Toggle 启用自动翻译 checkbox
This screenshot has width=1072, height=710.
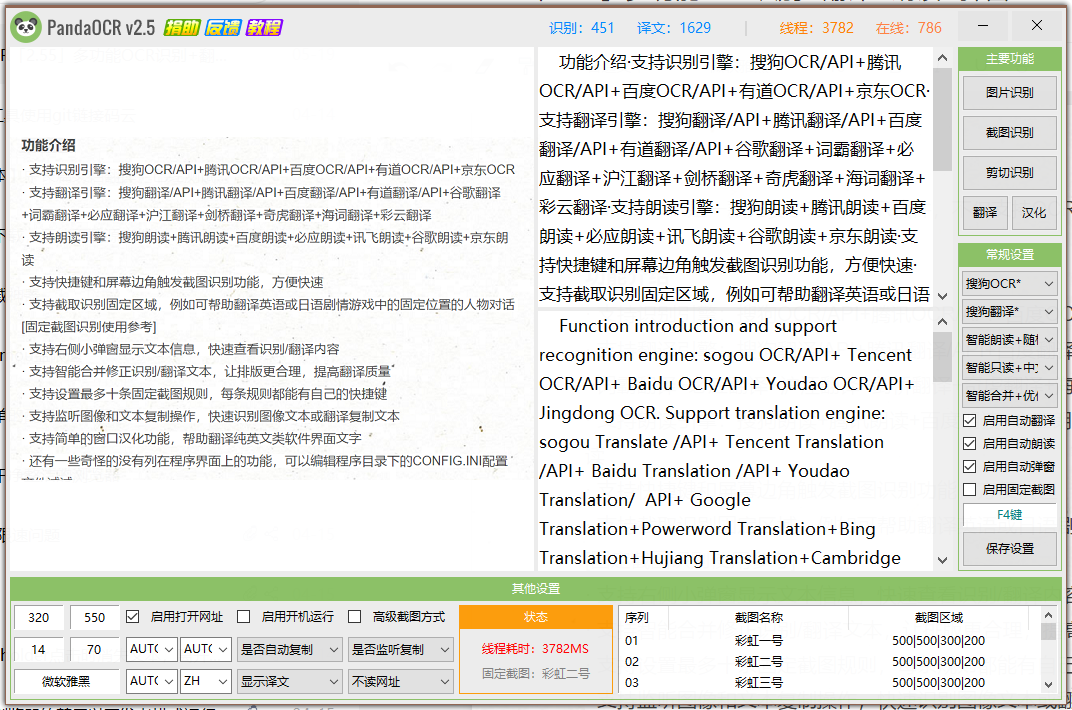(x=969, y=420)
